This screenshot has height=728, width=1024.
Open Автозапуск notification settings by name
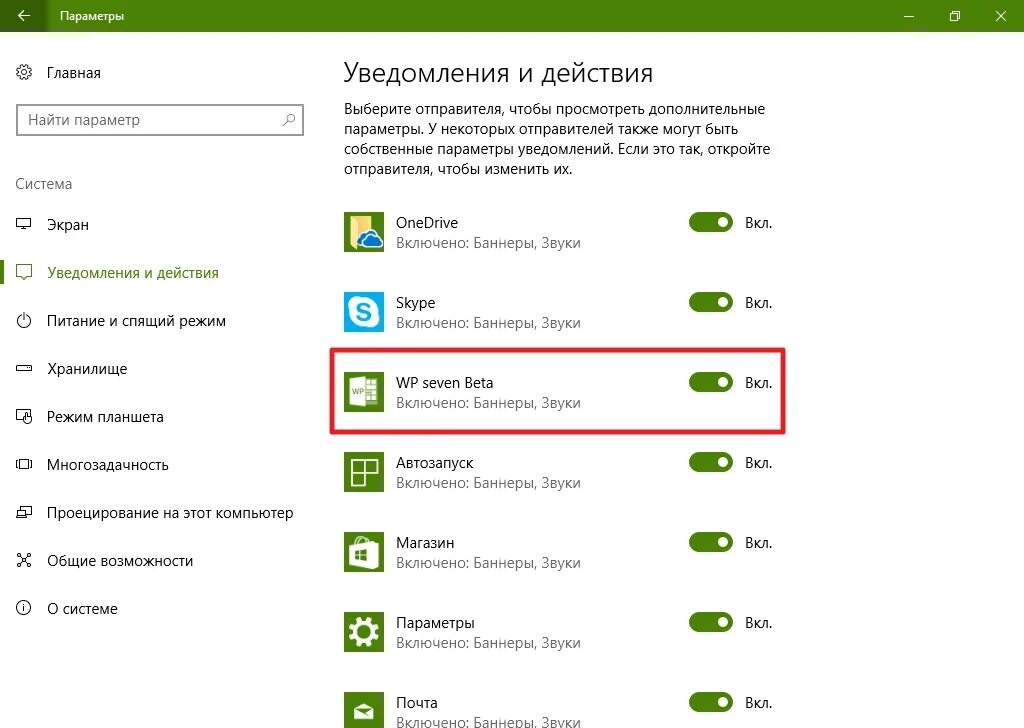click(435, 463)
